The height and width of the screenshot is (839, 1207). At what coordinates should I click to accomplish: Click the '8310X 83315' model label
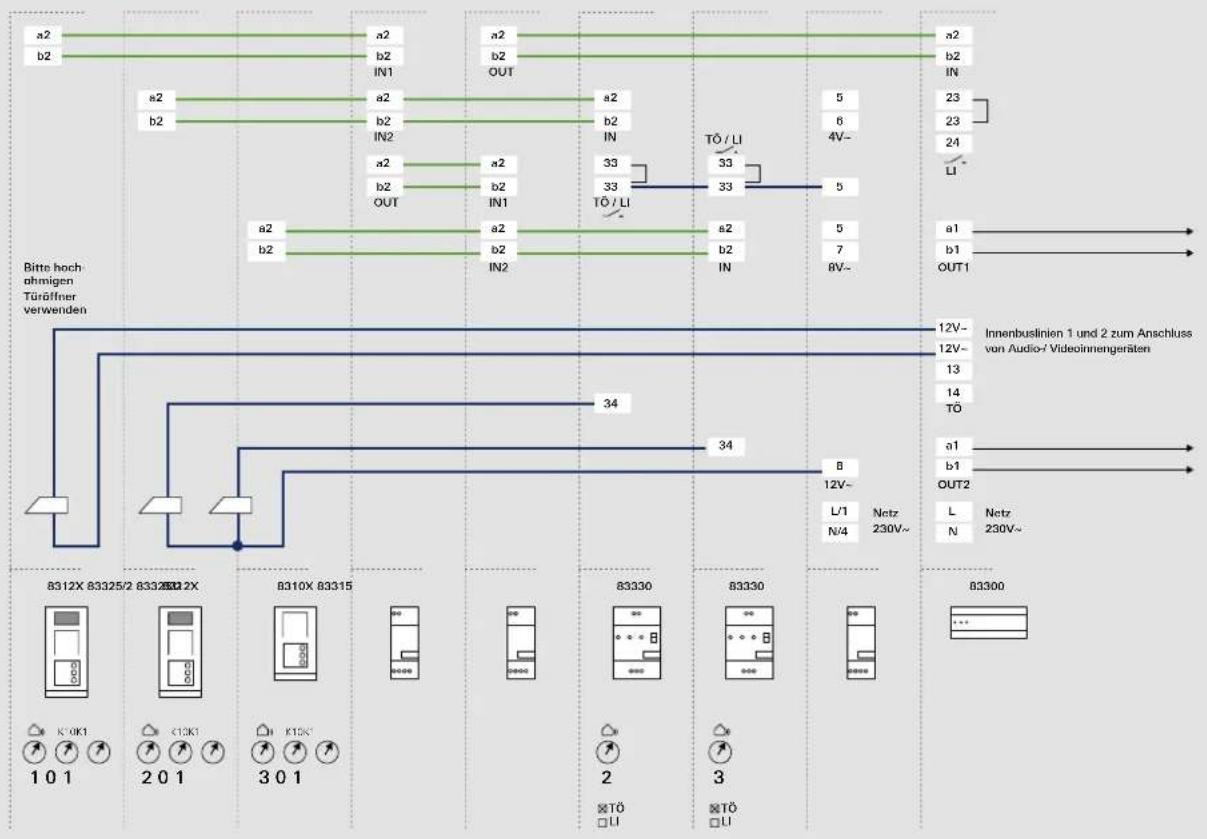pyautogui.click(x=314, y=585)
